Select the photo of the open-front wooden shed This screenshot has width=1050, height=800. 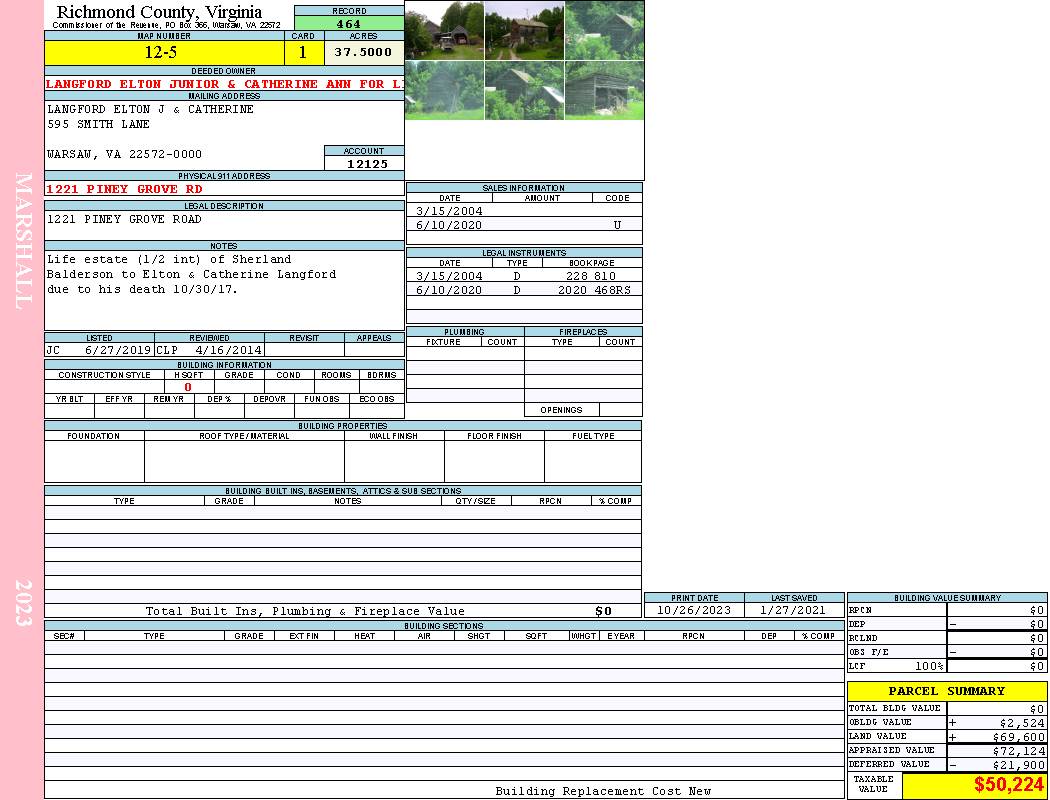[x=604, y=90]
